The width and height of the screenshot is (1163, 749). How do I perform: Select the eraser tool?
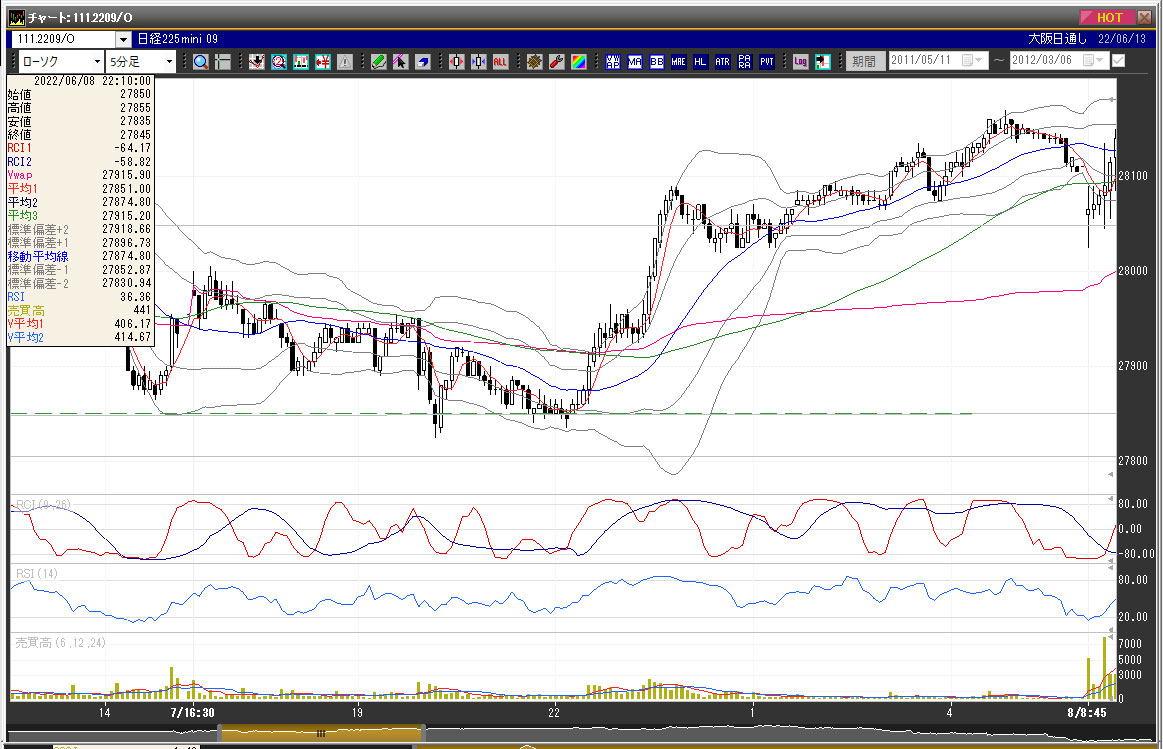point(423,62)
